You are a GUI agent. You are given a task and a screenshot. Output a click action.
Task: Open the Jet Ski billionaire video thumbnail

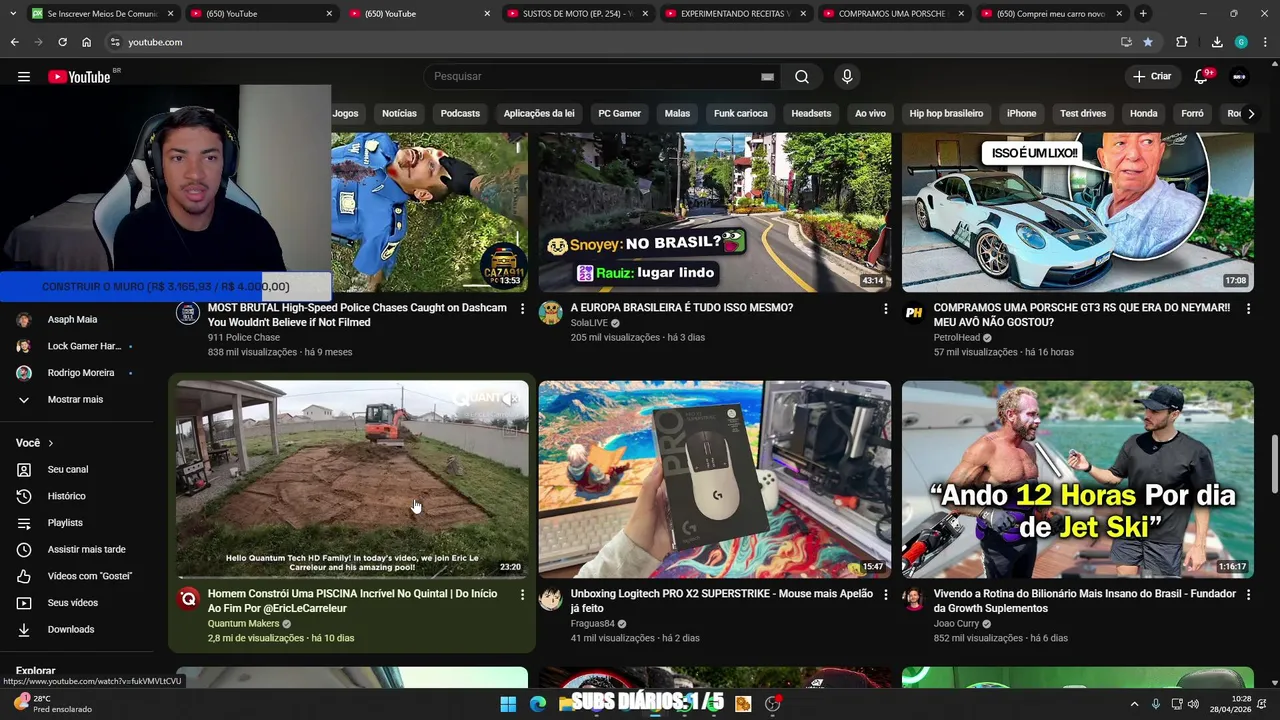tap(1077, 479)
